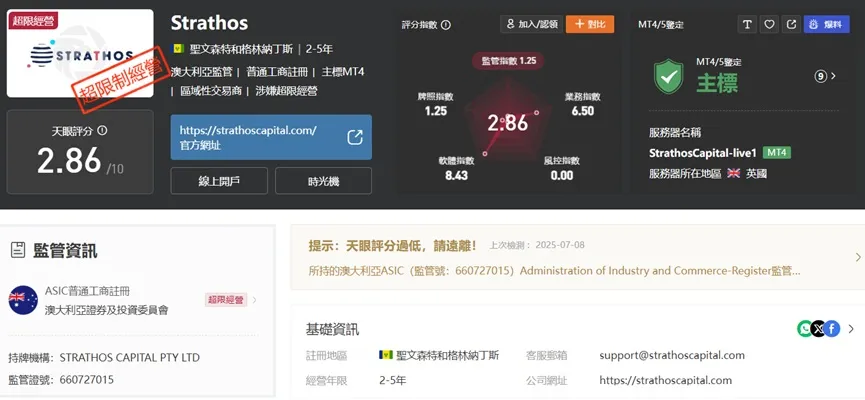Expand the MT4/5 identification arrow next to 9
The image size is (865, 400).
click(x=833, y=76)
